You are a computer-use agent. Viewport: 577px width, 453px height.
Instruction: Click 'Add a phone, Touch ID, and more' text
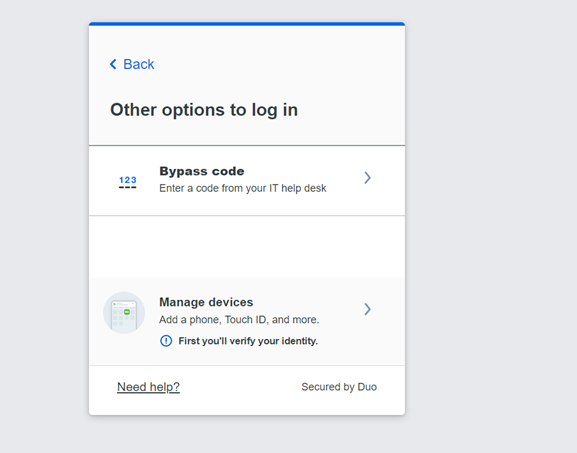tap(239, 319)
